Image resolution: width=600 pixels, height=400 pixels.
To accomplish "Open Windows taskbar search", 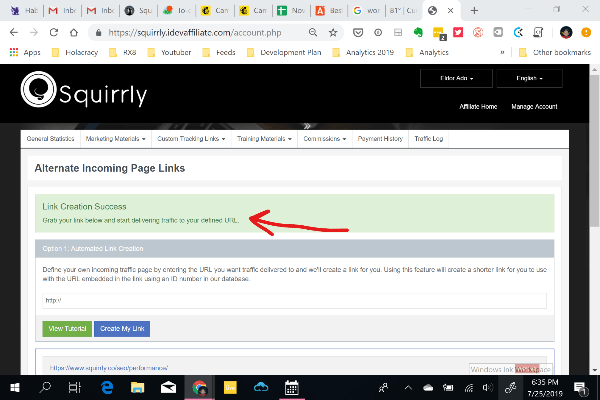I will [x=45, y=388].
